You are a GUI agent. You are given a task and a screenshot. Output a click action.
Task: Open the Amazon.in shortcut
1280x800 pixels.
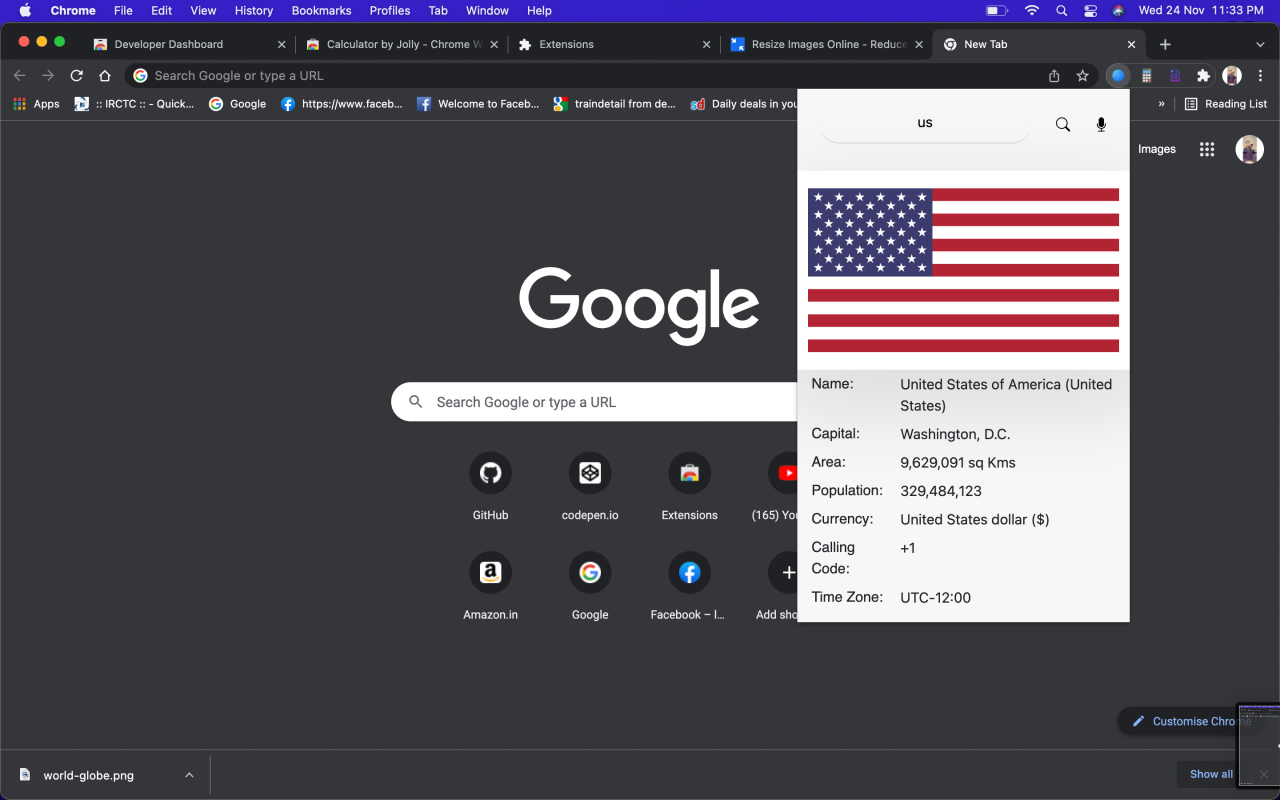coord(490,586)
